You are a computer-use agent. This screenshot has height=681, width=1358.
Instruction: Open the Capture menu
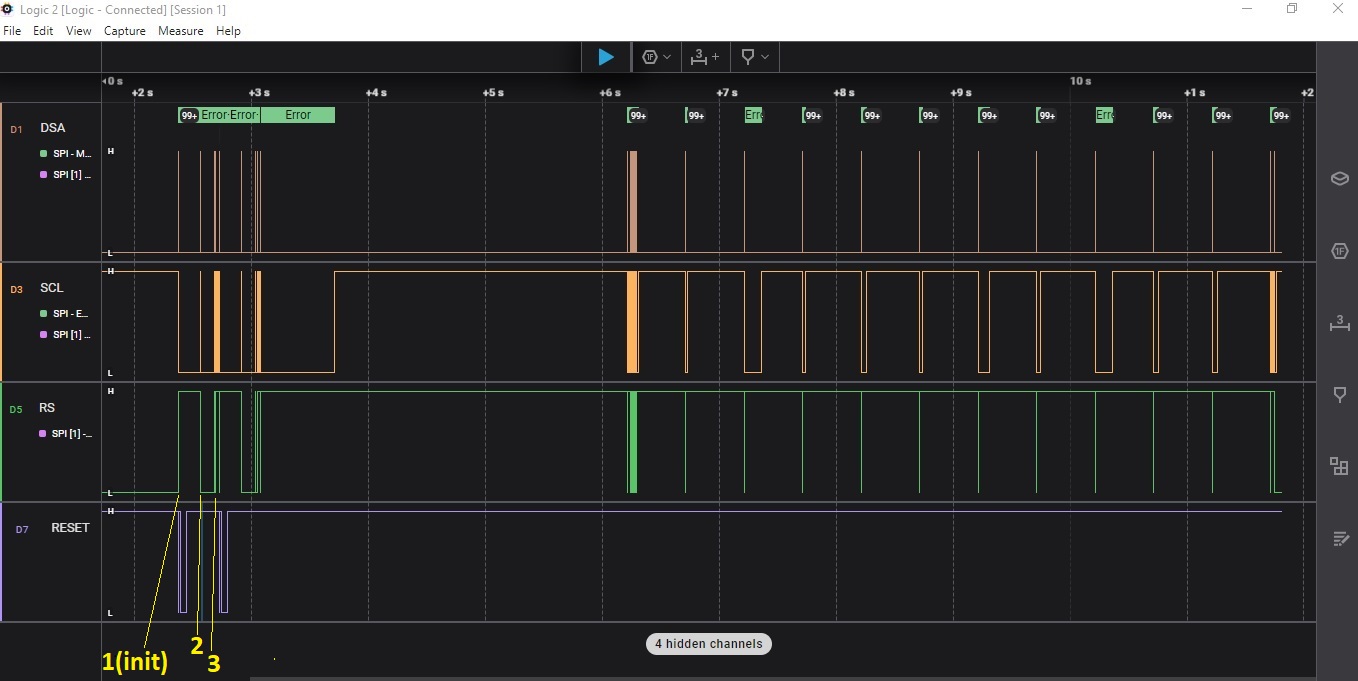pos(125,31)
